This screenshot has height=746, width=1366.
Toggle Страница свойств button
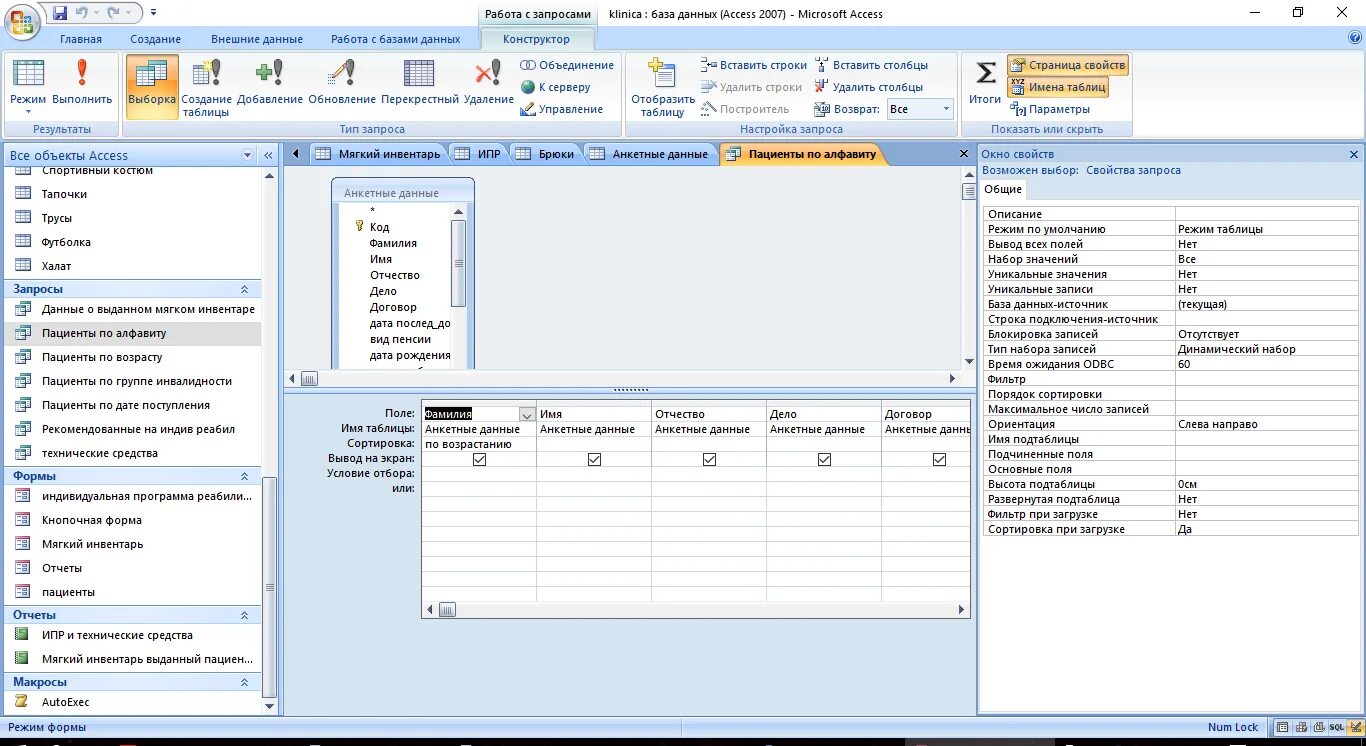click(x=1068, y=65)
